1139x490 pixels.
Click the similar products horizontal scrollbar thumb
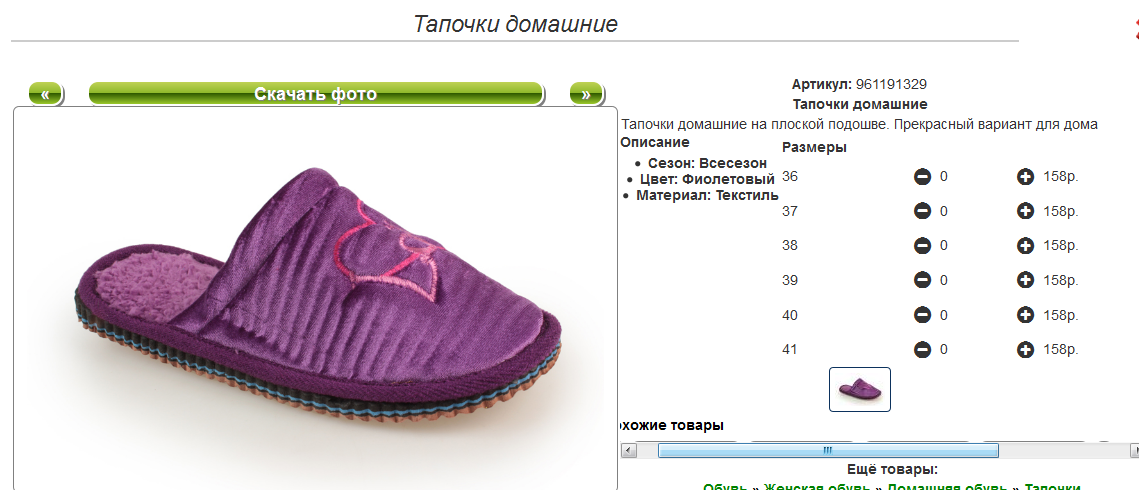tap(828, 451)
